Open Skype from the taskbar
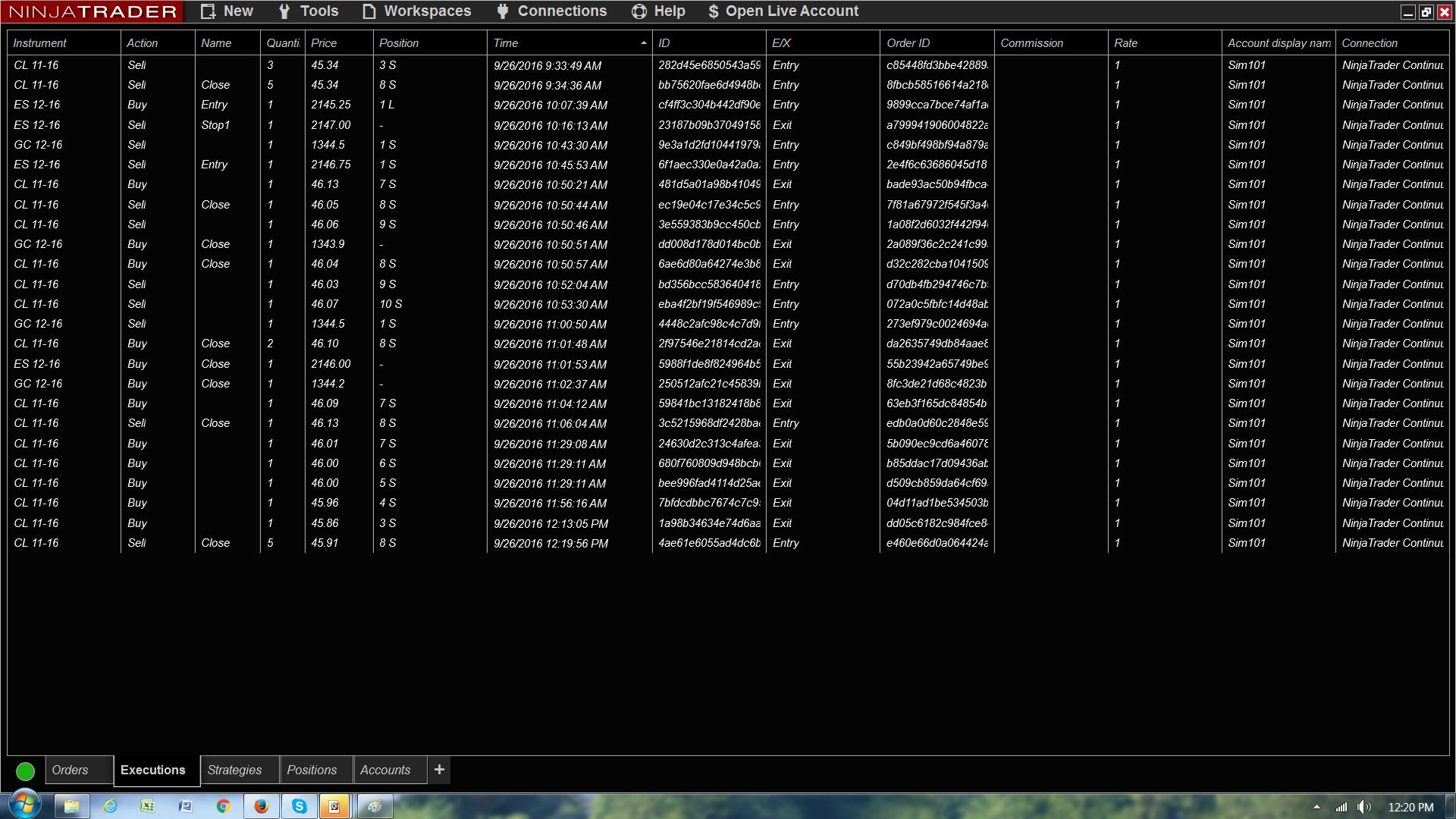Viewport: 1456px width, 819px height. [x=300, y=806]
